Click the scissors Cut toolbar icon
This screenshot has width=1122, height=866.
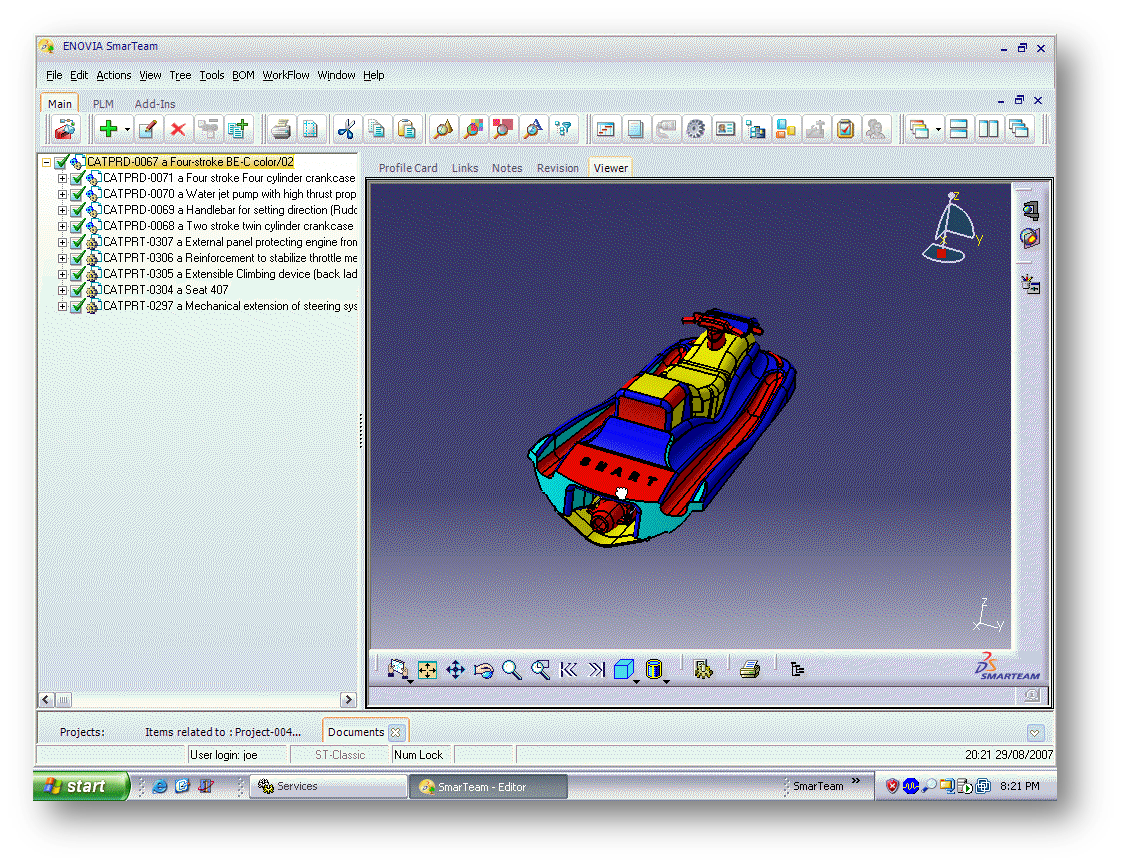coord(346,129)
